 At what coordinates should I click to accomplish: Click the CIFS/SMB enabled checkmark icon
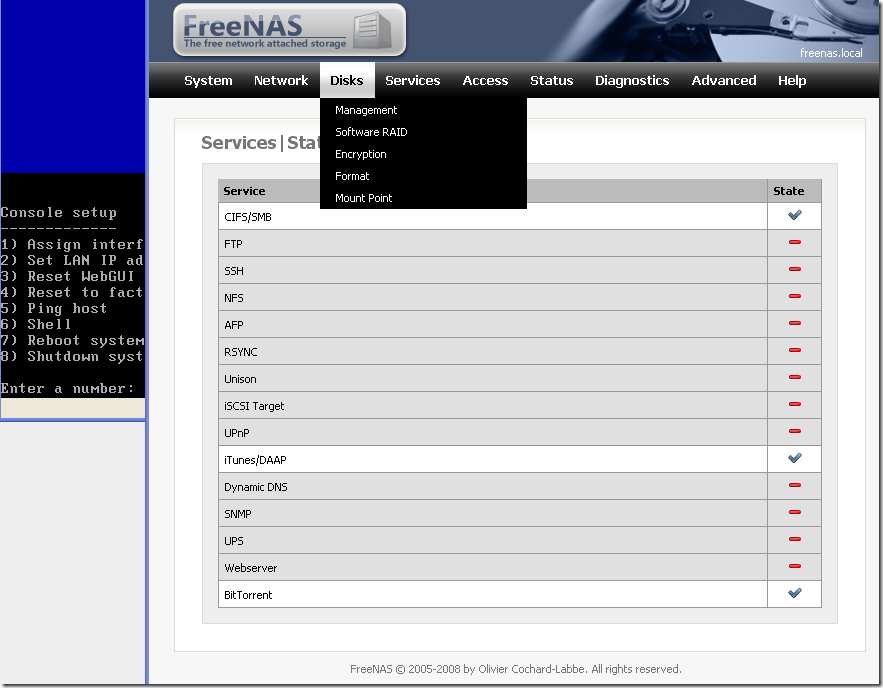795,215
